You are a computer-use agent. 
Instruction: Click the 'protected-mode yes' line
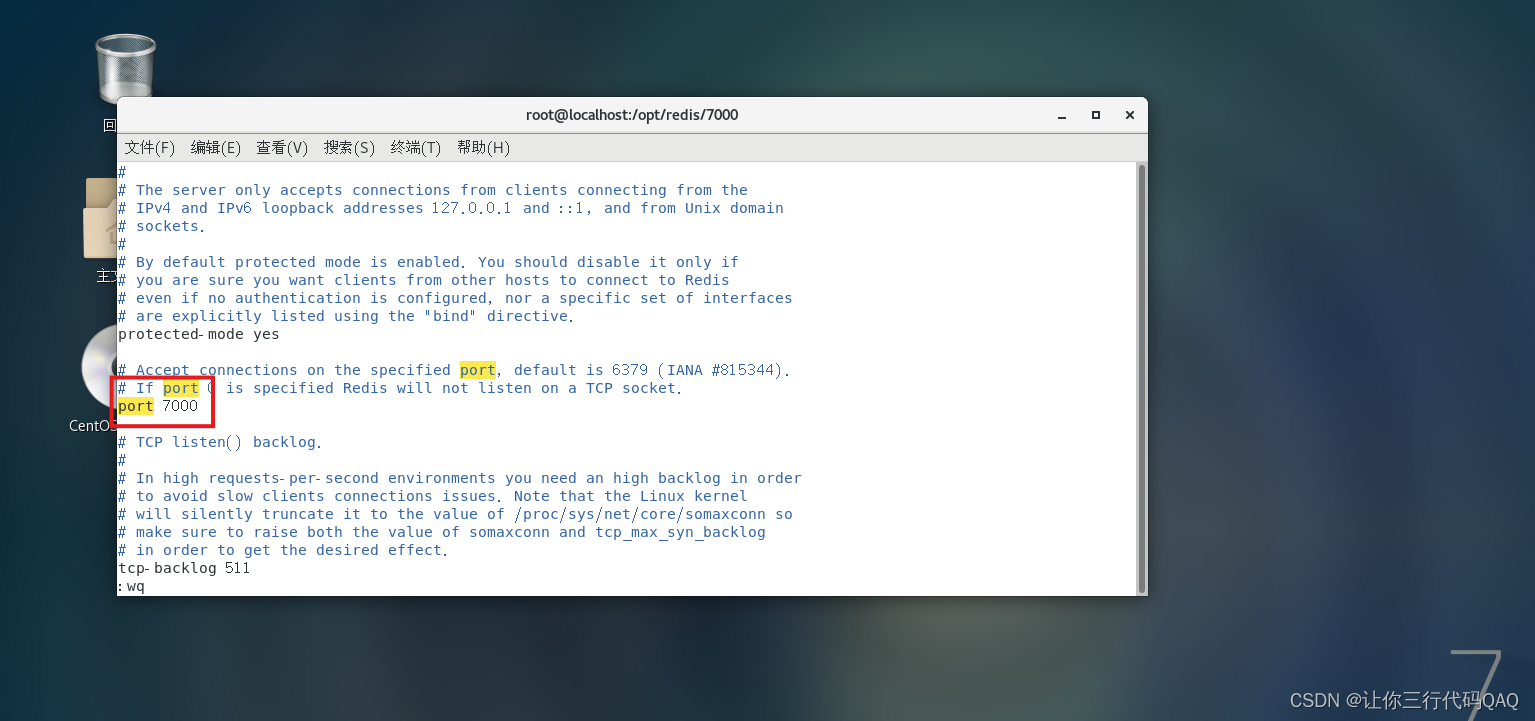(199, 334)
